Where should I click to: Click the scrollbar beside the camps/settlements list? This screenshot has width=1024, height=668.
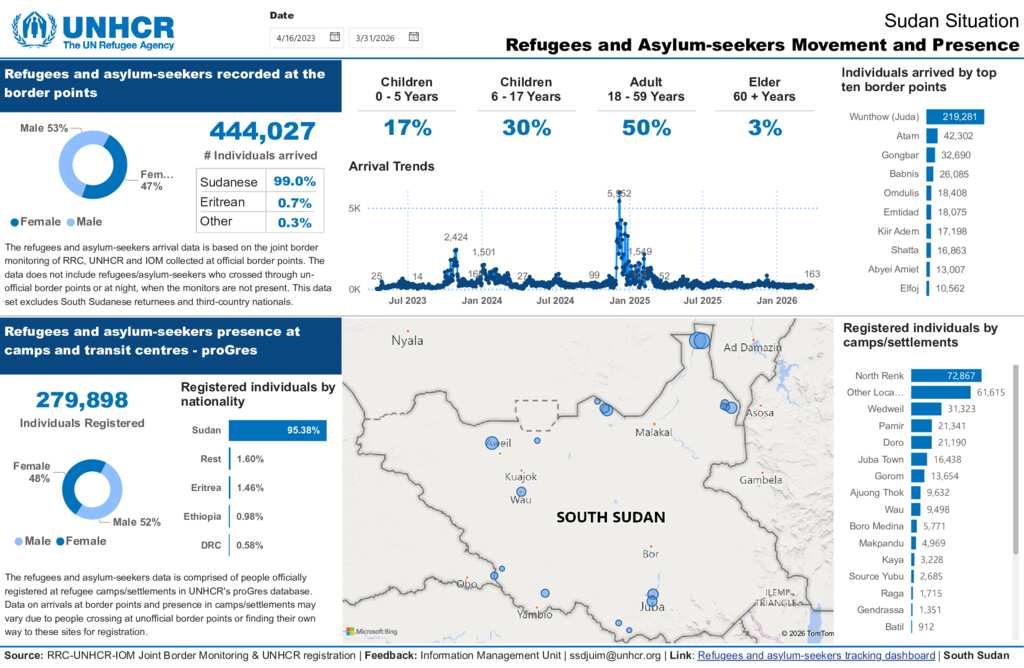(1017, 450)
